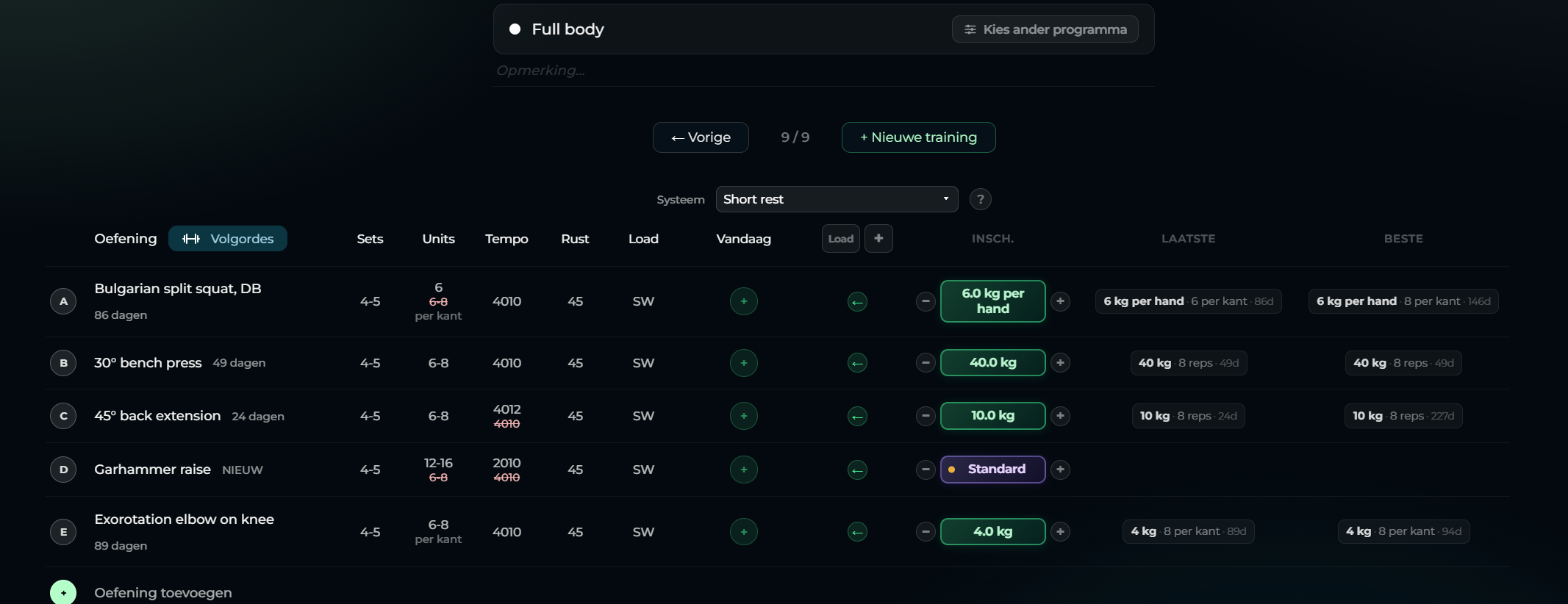Screen dimensions: 1568x604
Task: Click the Beste chip 10 kg 8 reps 227d
Action: (1403, 416)
